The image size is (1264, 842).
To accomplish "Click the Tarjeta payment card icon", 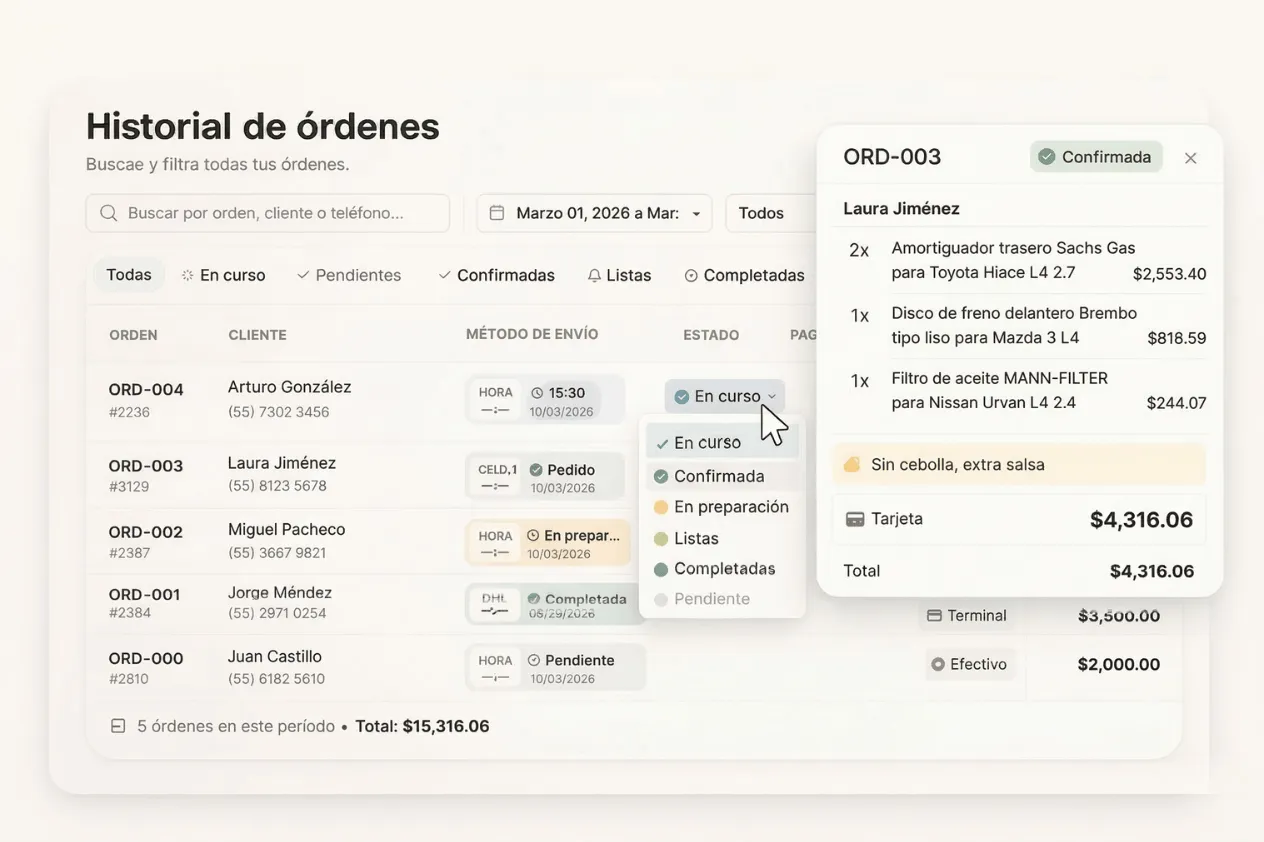I will point(857,518).
